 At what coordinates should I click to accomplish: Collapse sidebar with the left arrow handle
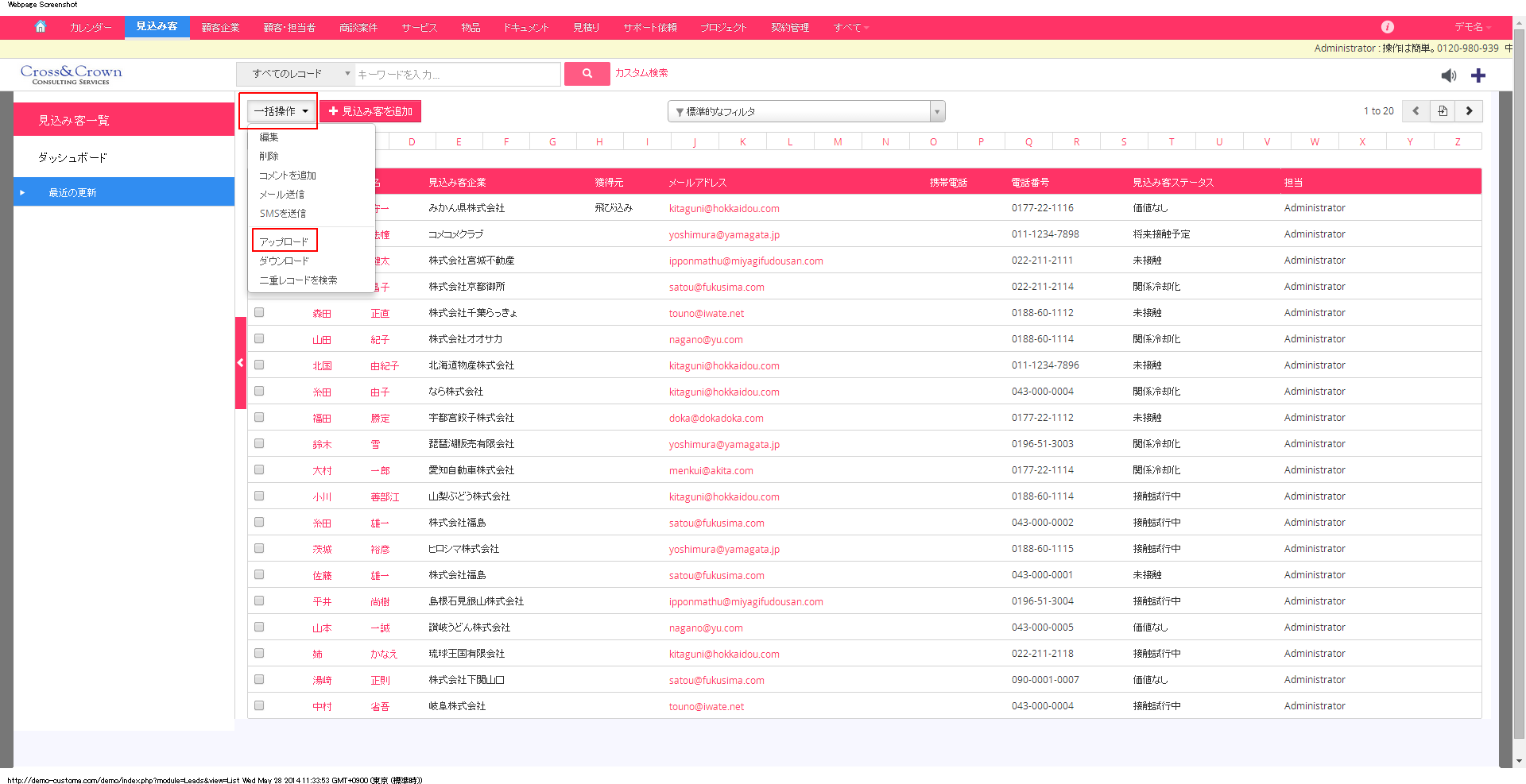(x=240, y=363)
